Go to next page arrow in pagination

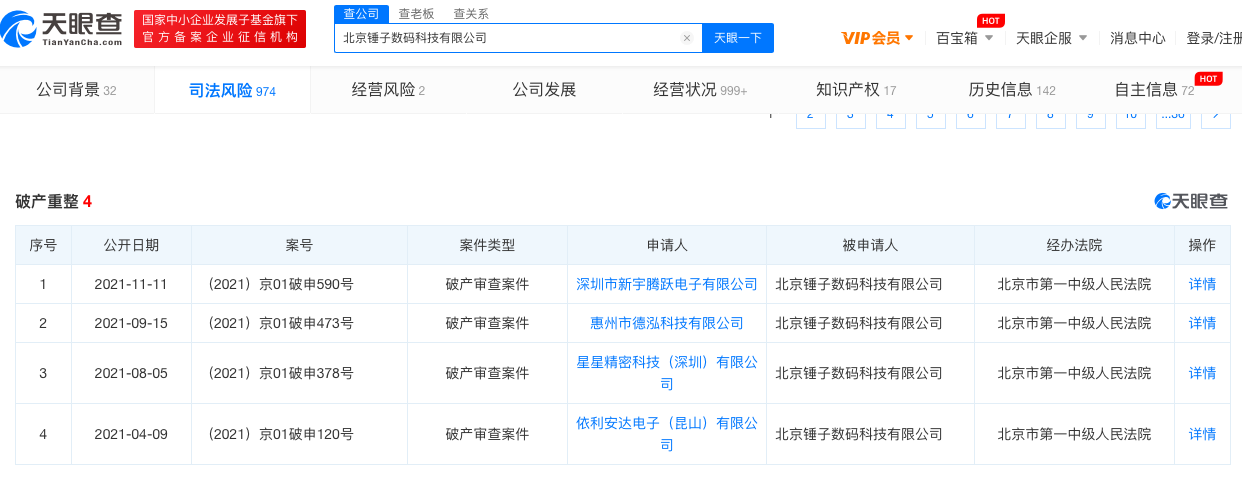coord(1216,116)
